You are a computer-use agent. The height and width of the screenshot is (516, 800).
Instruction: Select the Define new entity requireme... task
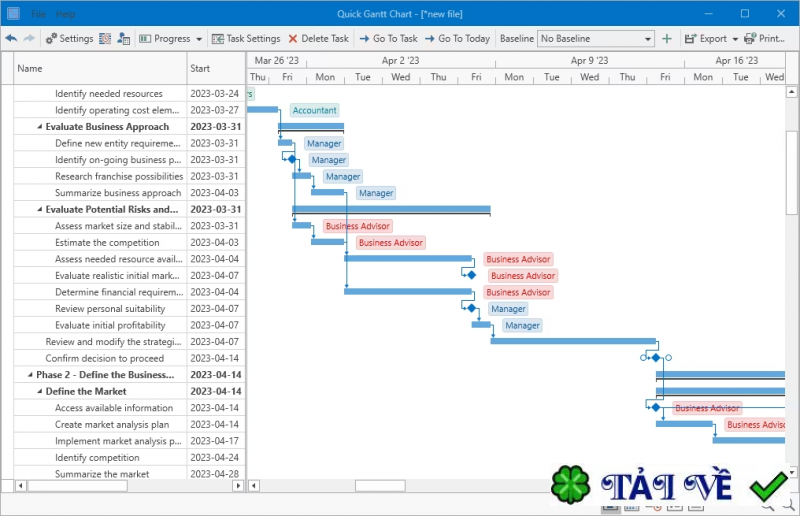[117, 143]
